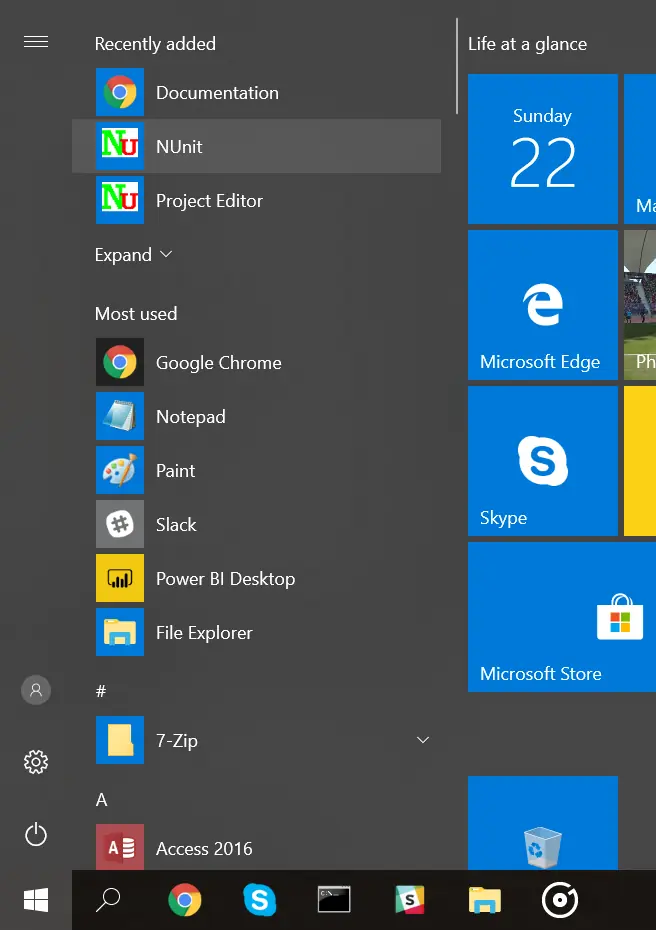
Task: Open Project Editor entry
Action: pos(209,200)
